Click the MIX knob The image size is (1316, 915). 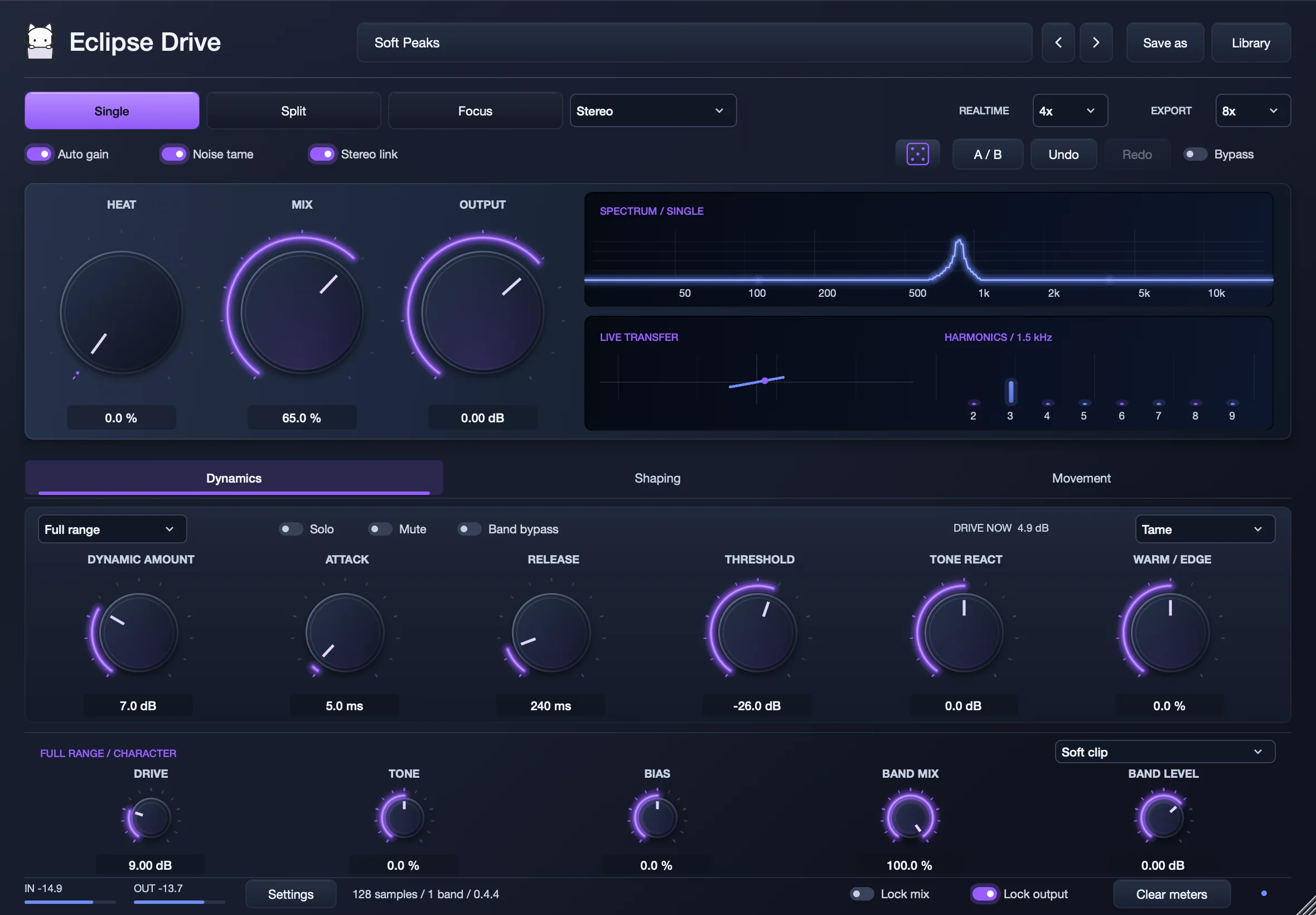[x=302, y=312]
